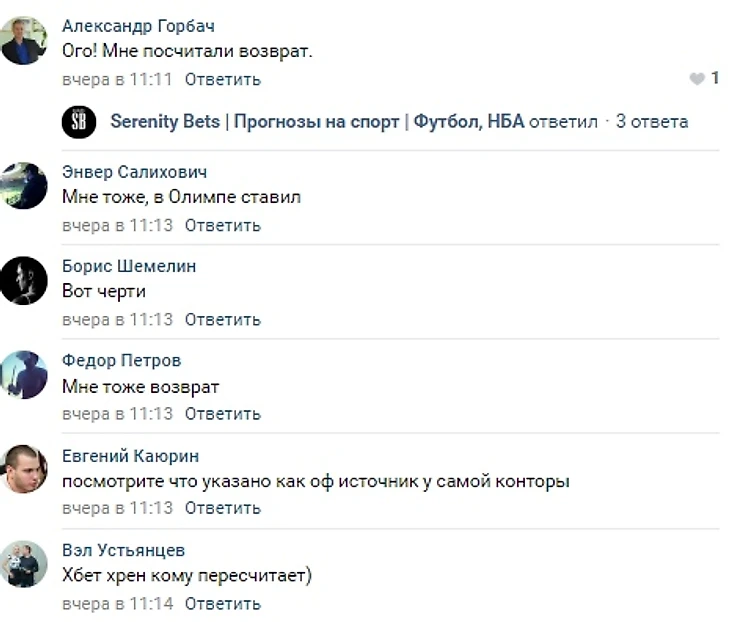Screen dimensions: 730x622
Task: Reply to Александр Горбач's comment
Action: click(x=223, y=80)
